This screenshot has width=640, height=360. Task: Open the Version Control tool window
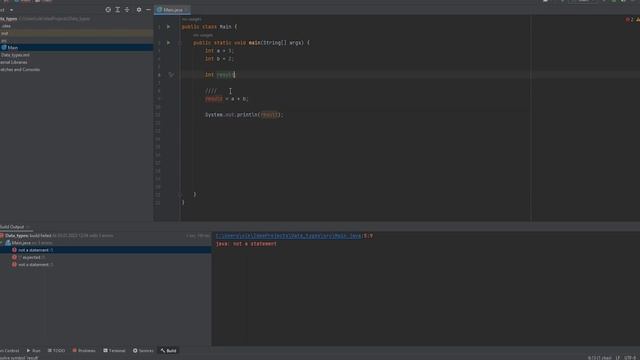[9, 351]
